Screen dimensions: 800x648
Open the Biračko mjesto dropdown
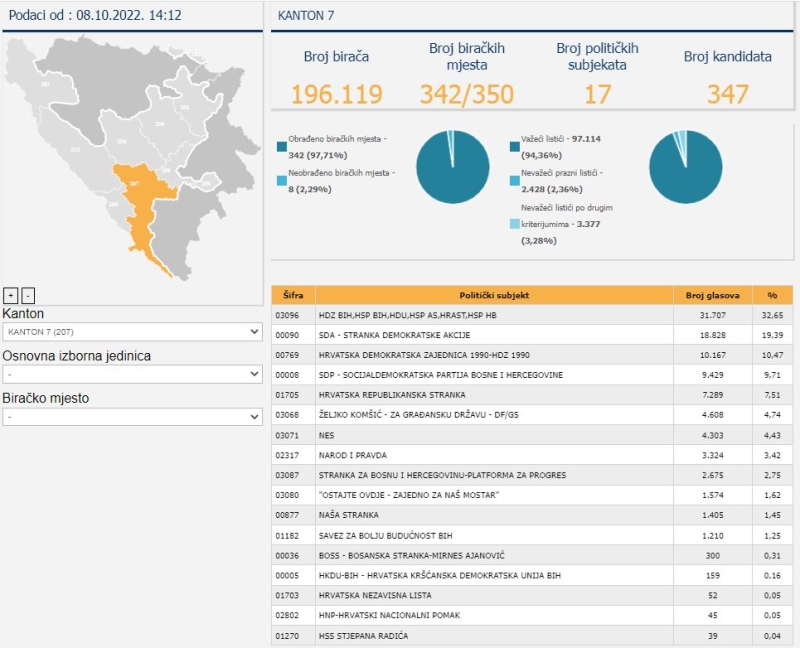click(x=132, y=416)
